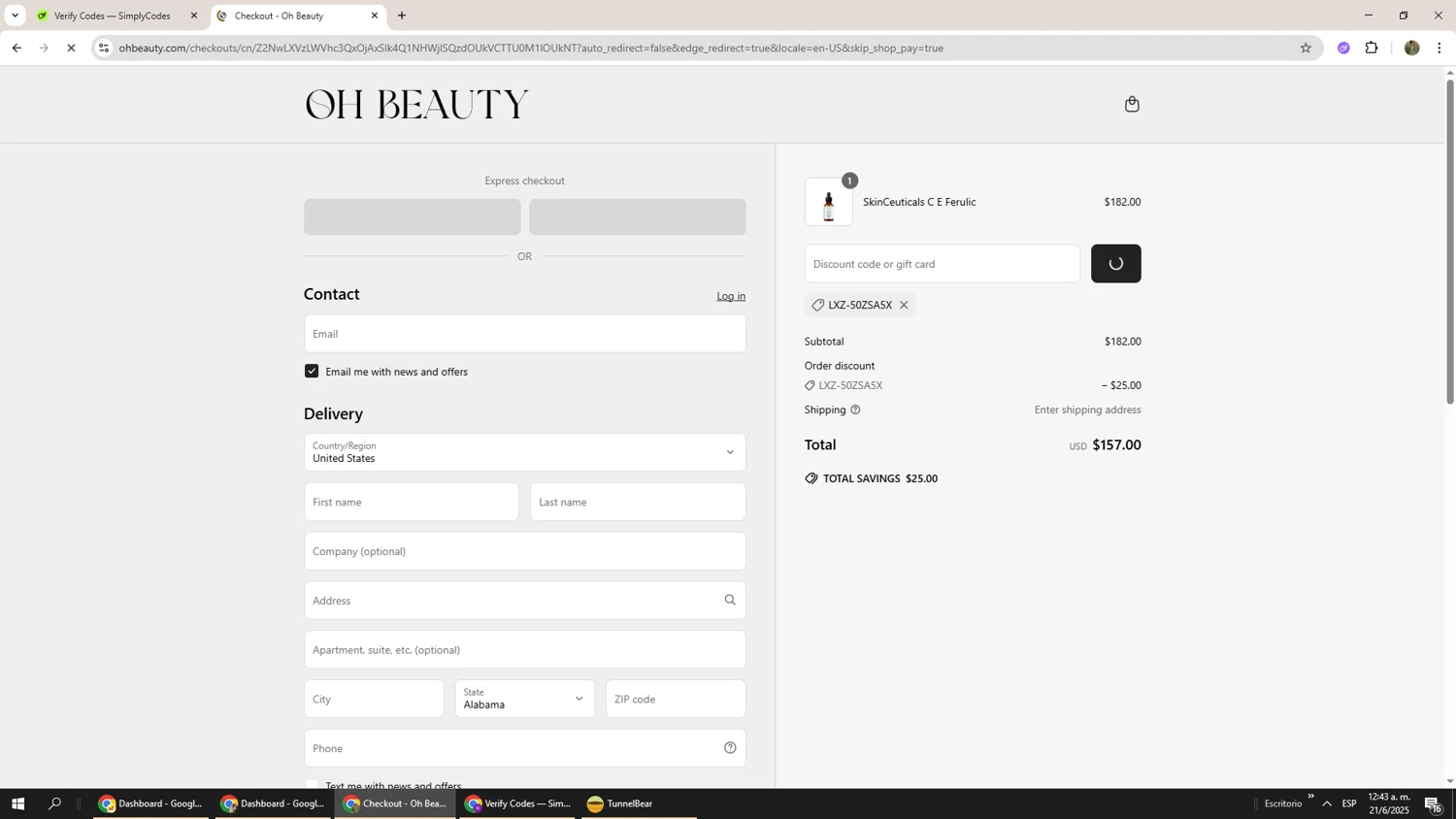Switch to Verify Codes — SimplyCodes tab

click(x=116, y=16)
